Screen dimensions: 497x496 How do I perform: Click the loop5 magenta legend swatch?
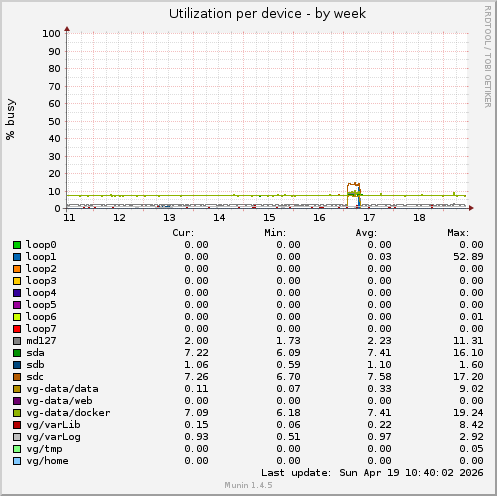[17, 305]
